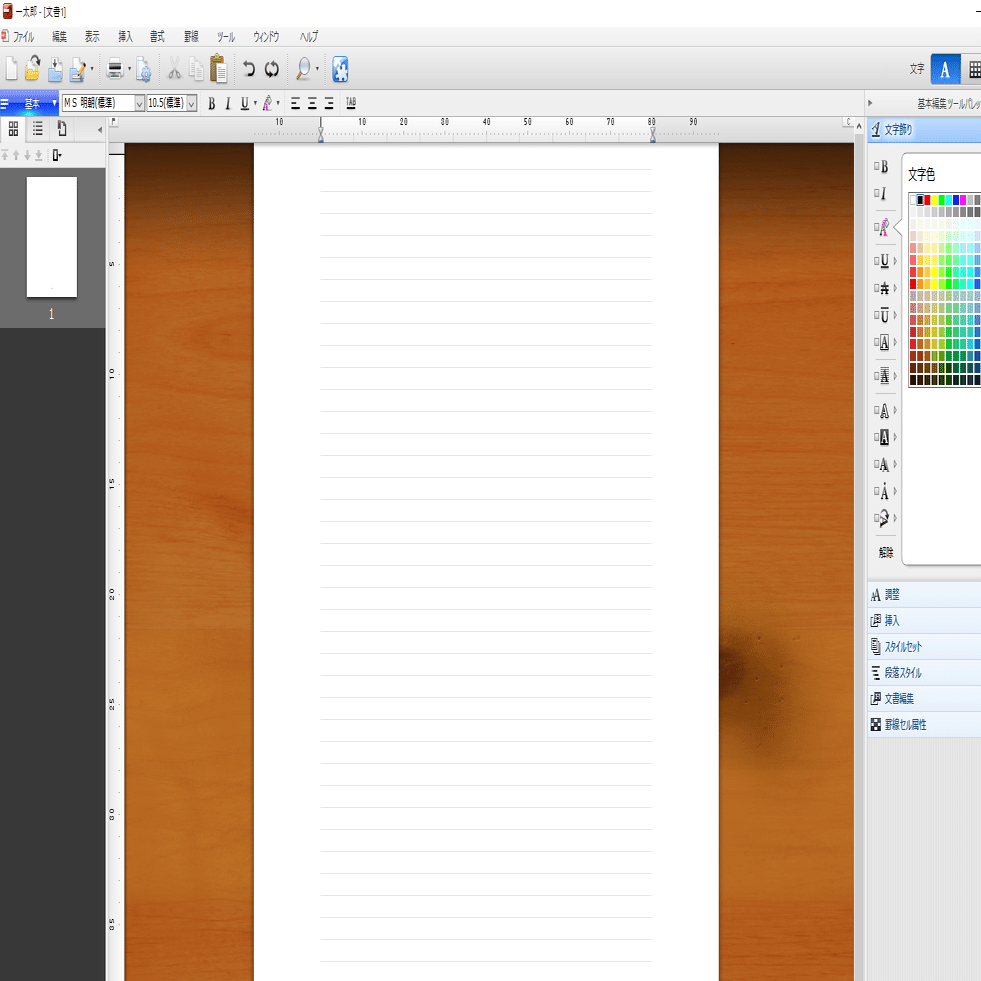Click the text color icon in the toolbar
The image size is (981, 981).
267,103
